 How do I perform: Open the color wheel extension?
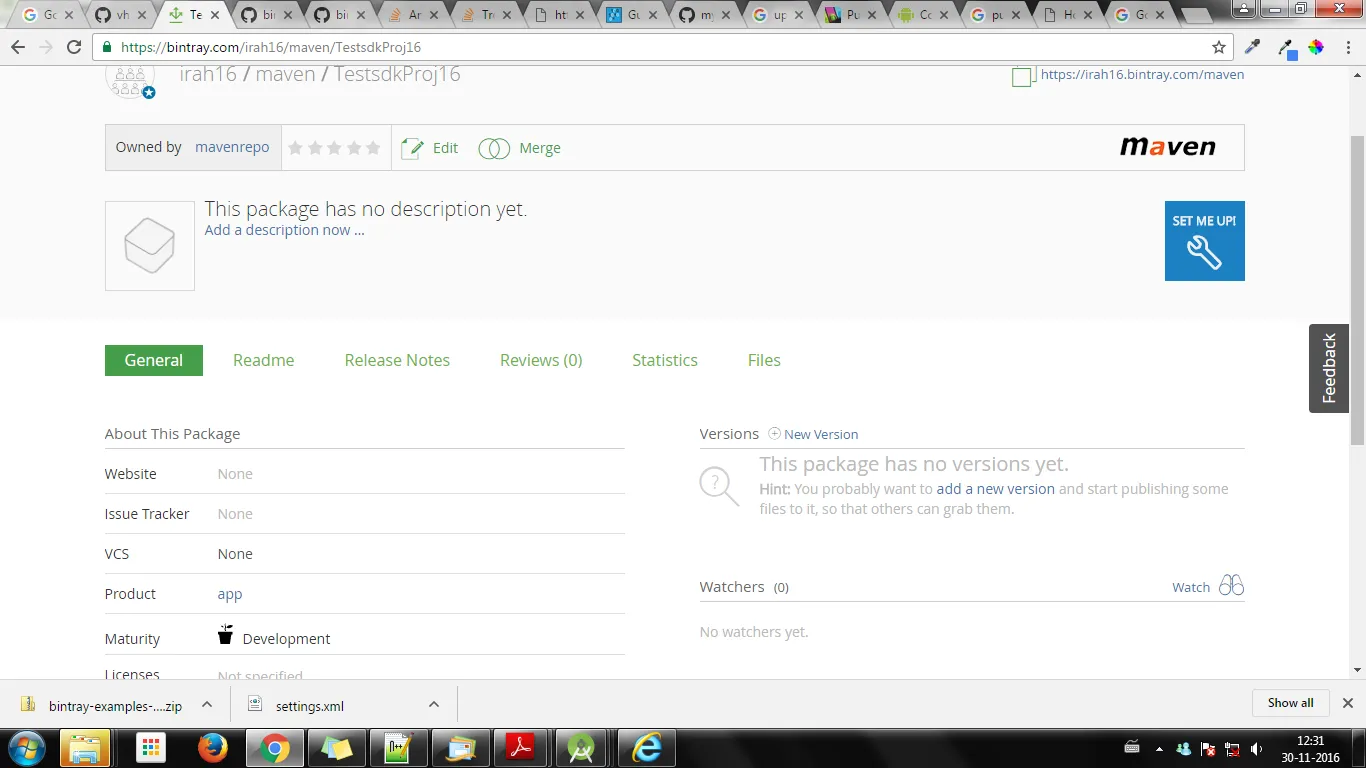click(x=1316, y=47)
